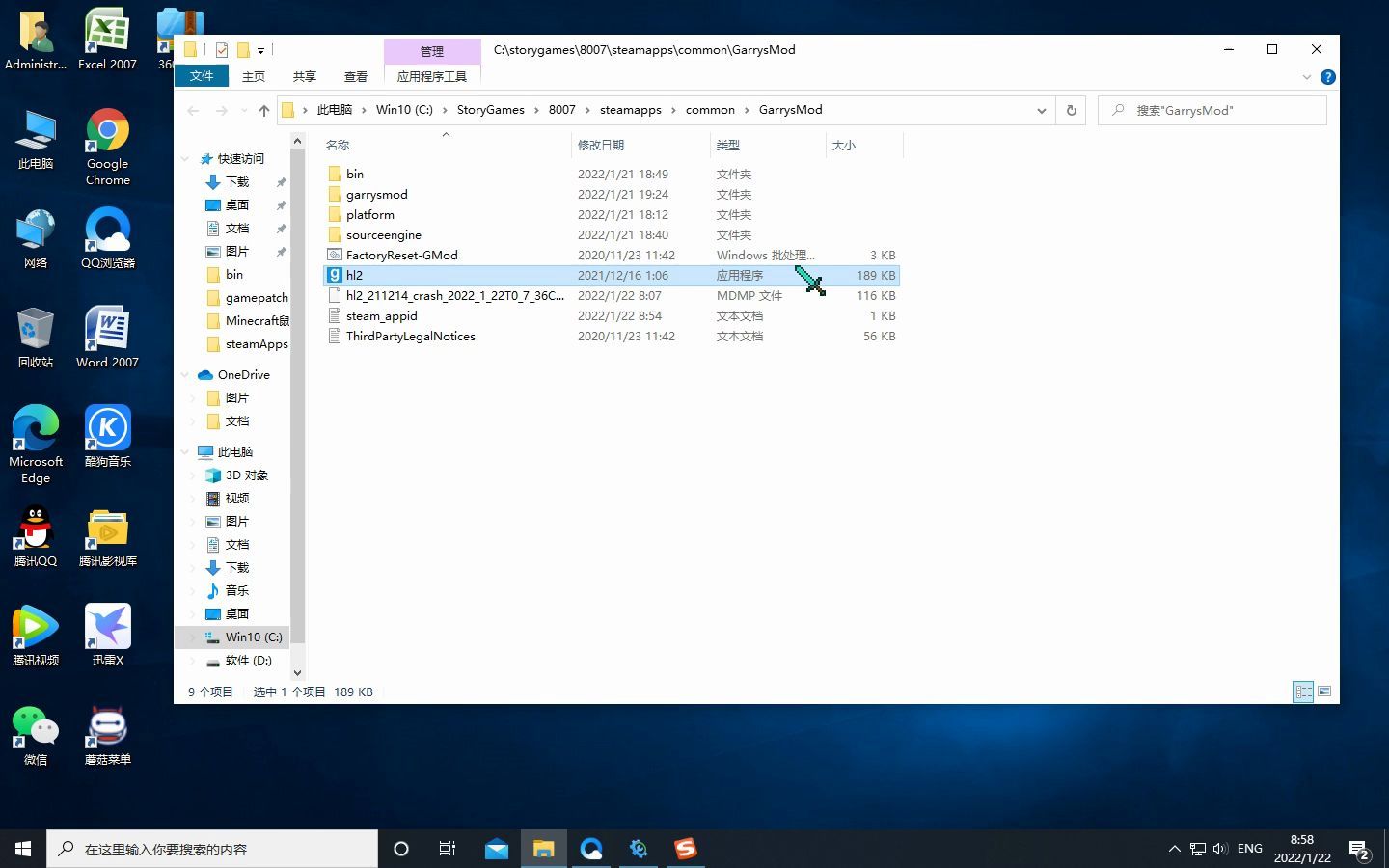
Task: Open the notification center icon
Action: (x=1360, y=850)
